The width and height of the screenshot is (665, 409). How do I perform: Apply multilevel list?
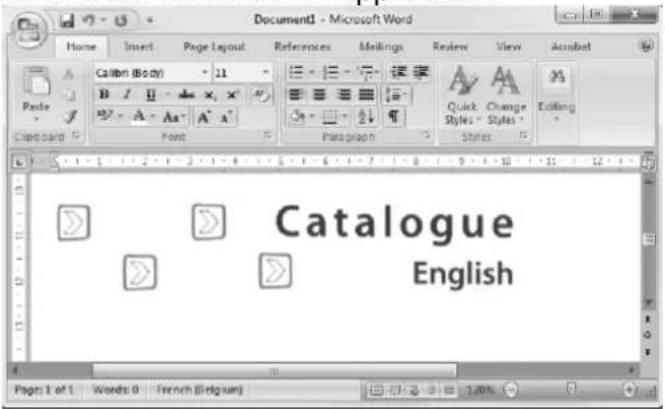[367, 73]
